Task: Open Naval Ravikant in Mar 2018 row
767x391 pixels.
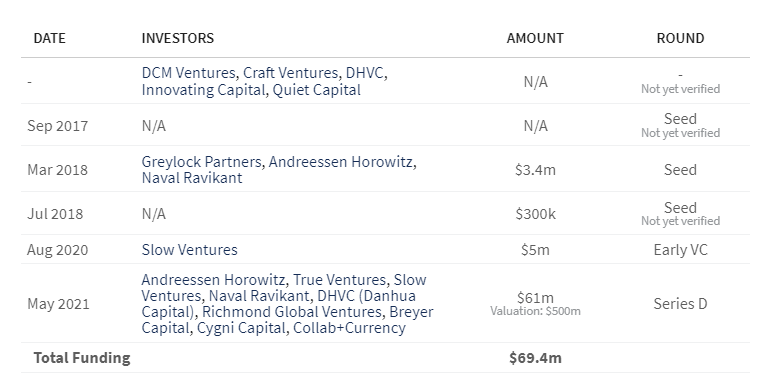Action: tap(192, 178)
